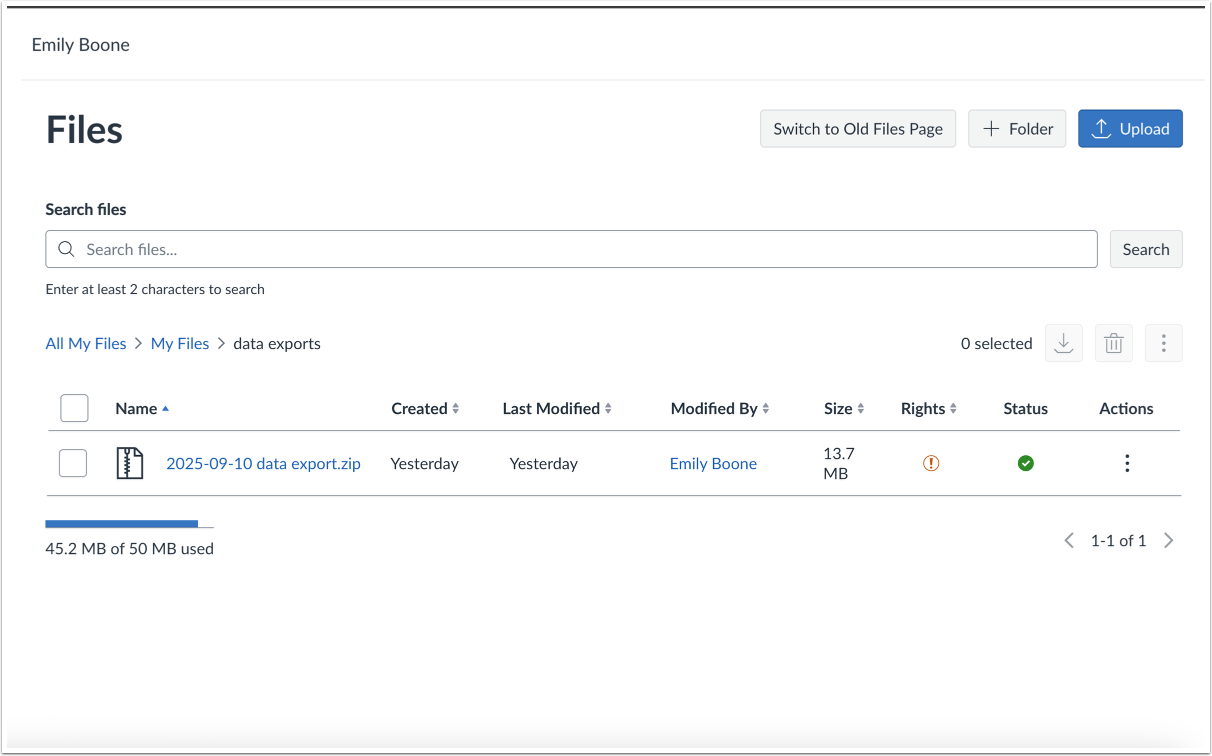The height and width of the screenshot is (756, 1212).
Task: Open the Actions kebab menu for the zip file
Action: (1127, 463)
